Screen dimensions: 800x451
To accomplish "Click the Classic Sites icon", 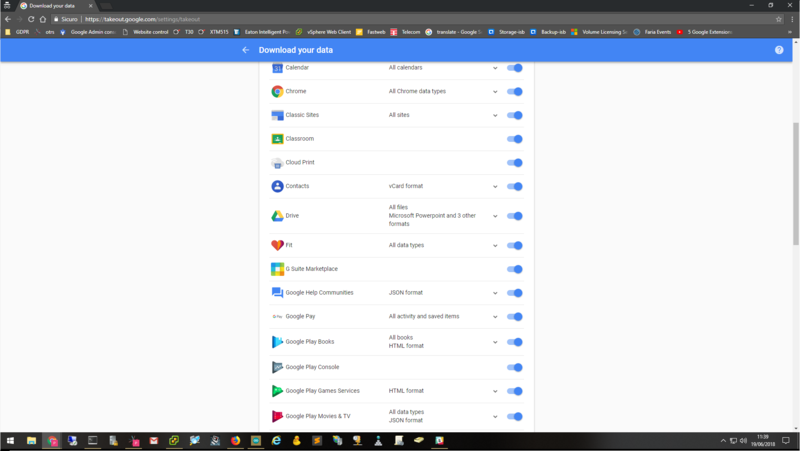I will pos(277,115).
